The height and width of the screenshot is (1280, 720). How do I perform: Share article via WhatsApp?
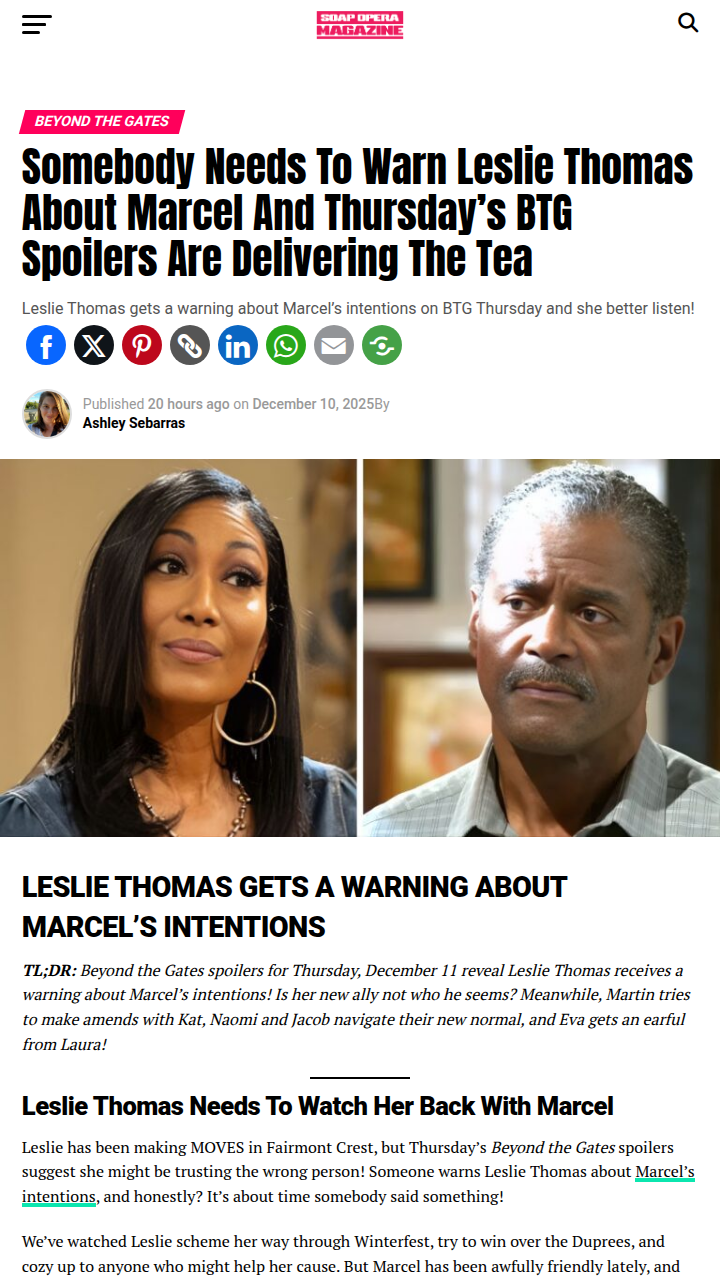tap(286, 345)
